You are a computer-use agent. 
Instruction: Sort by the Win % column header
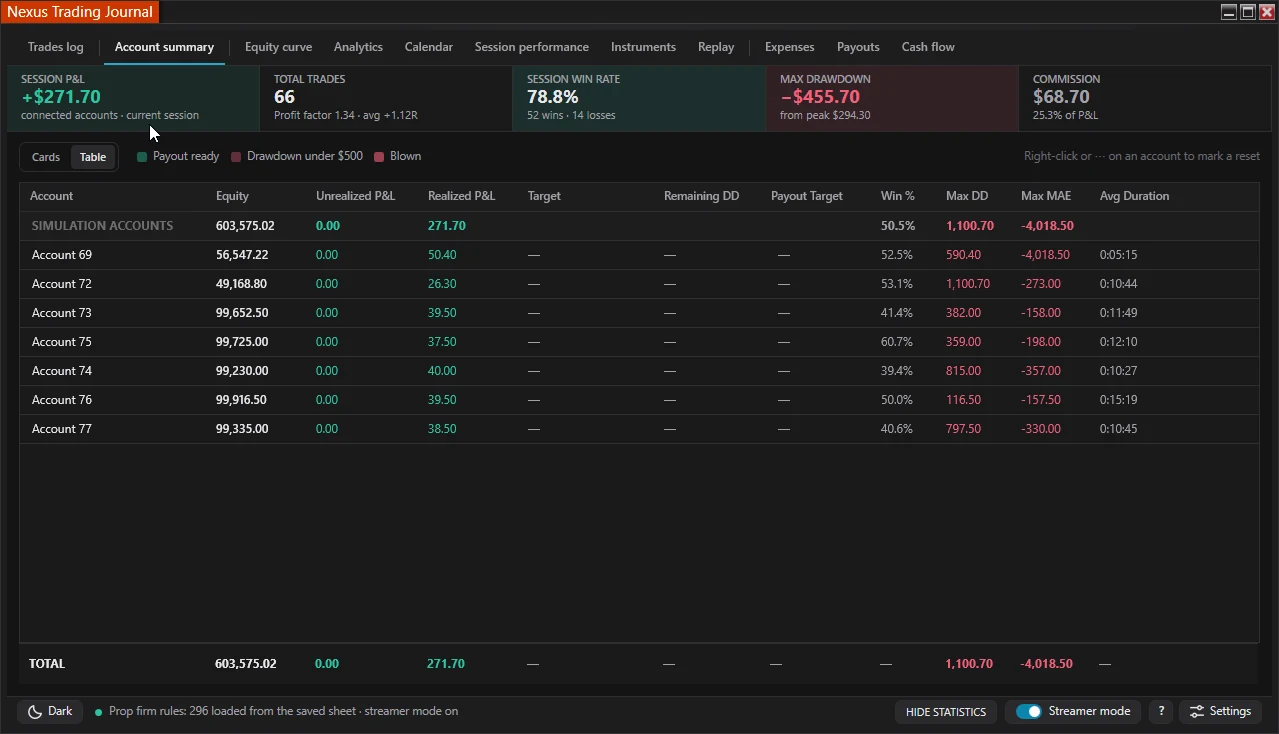(x=898, y=196)
